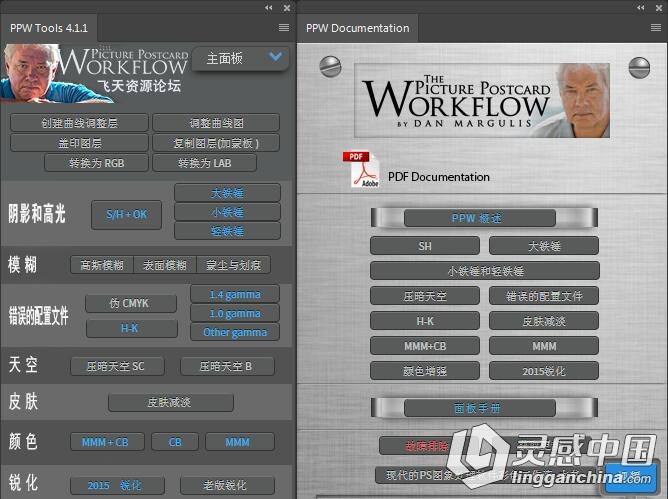Open the PDF Documentation link
The height and width of the screenshot is (499, 668).
[x=438, y=177]
